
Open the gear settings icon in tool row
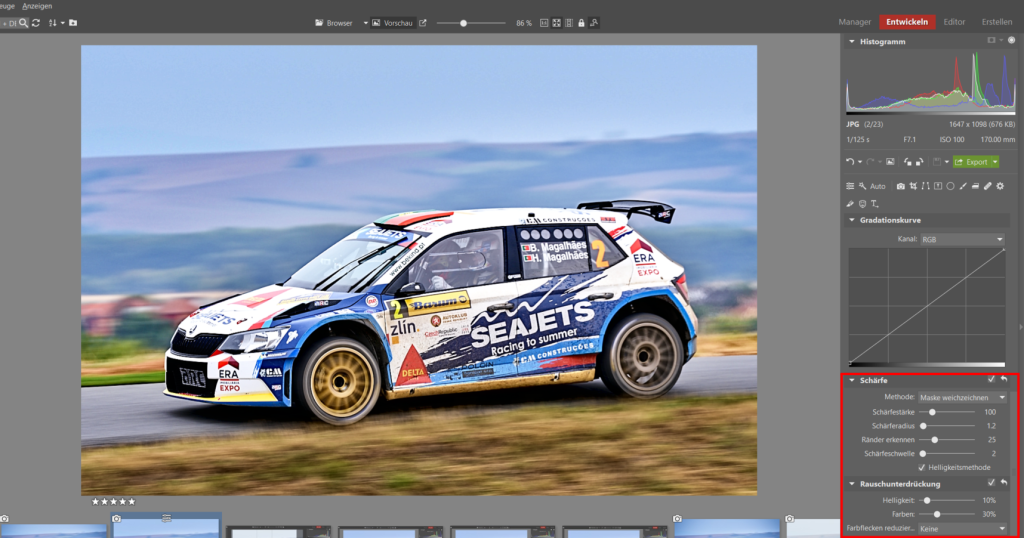tap(1000, 186)
